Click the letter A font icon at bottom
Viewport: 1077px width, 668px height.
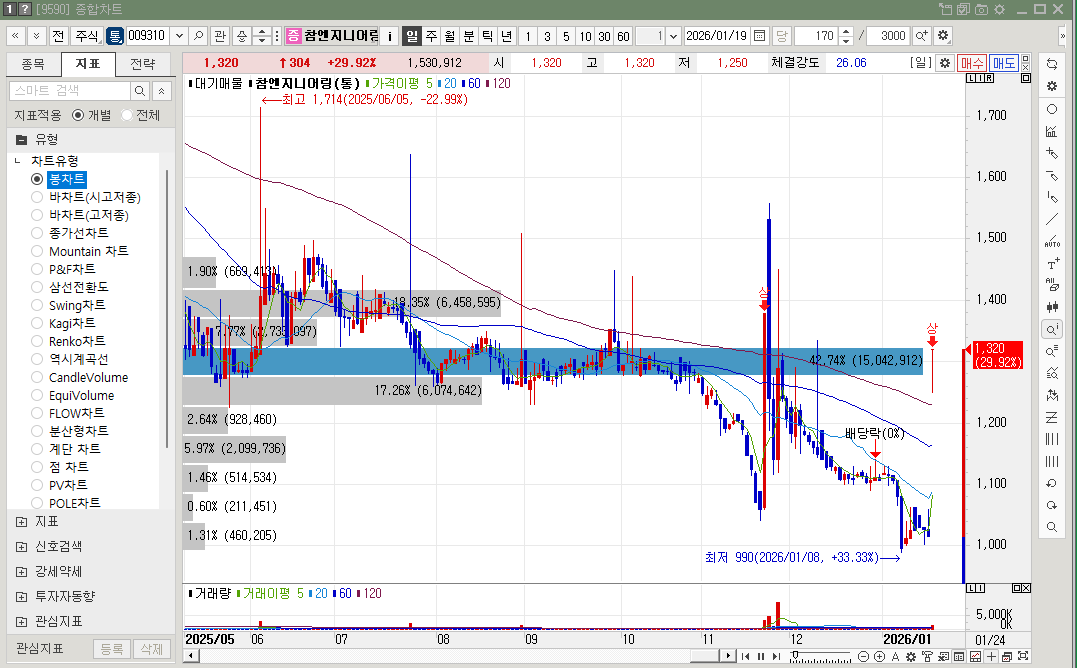pyautogui.click(x=895, y=656)
